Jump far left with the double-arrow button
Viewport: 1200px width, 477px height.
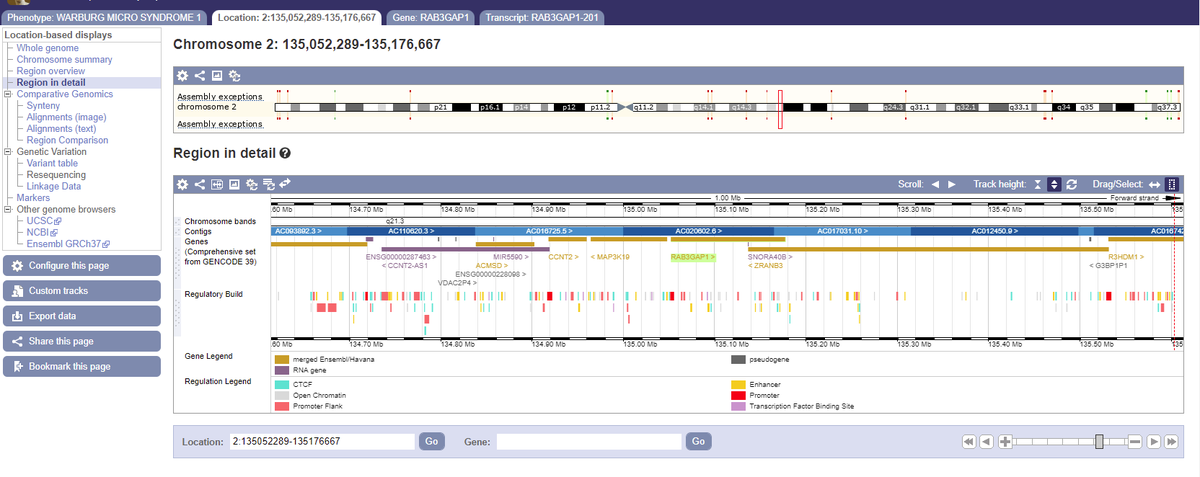tap(968, 441)
